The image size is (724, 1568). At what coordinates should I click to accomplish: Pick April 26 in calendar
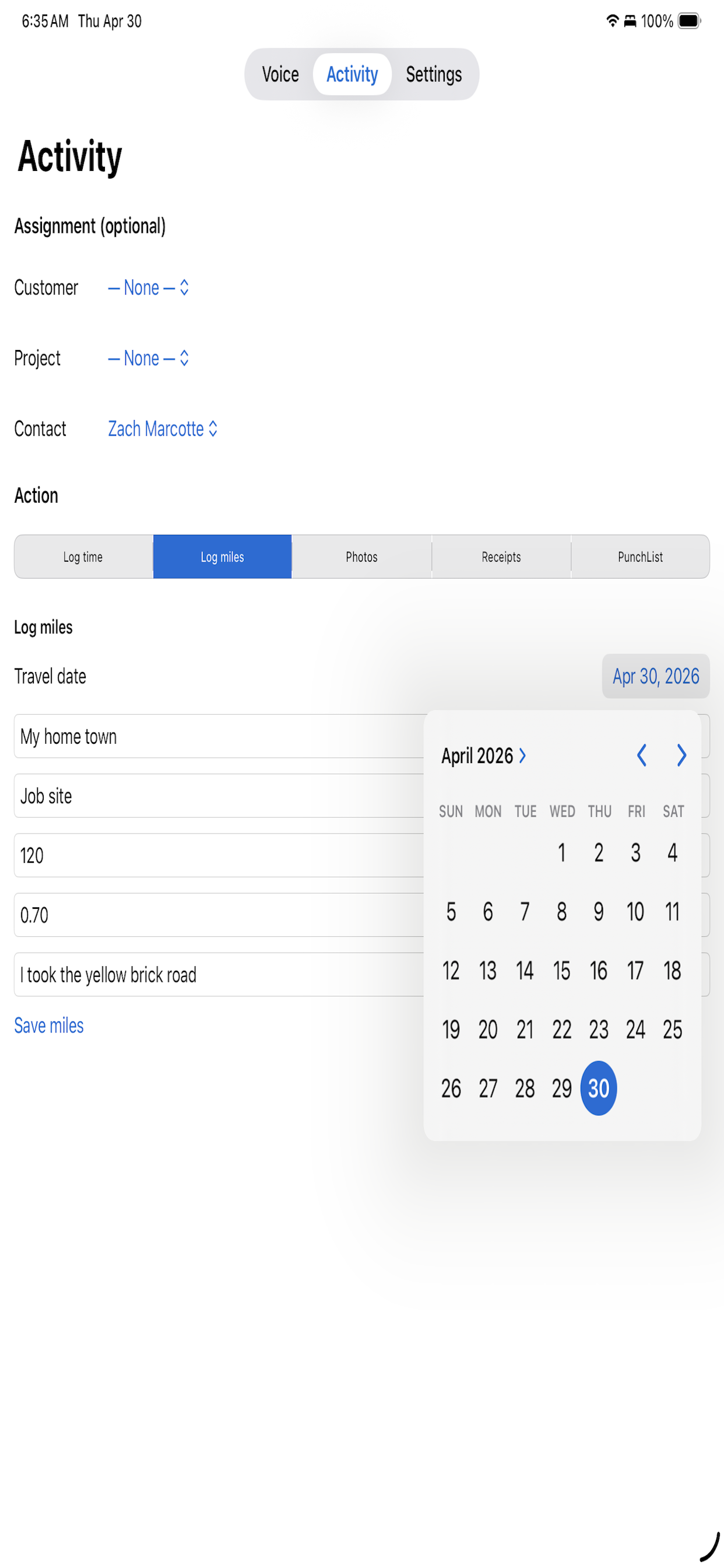pos(451,1088)
